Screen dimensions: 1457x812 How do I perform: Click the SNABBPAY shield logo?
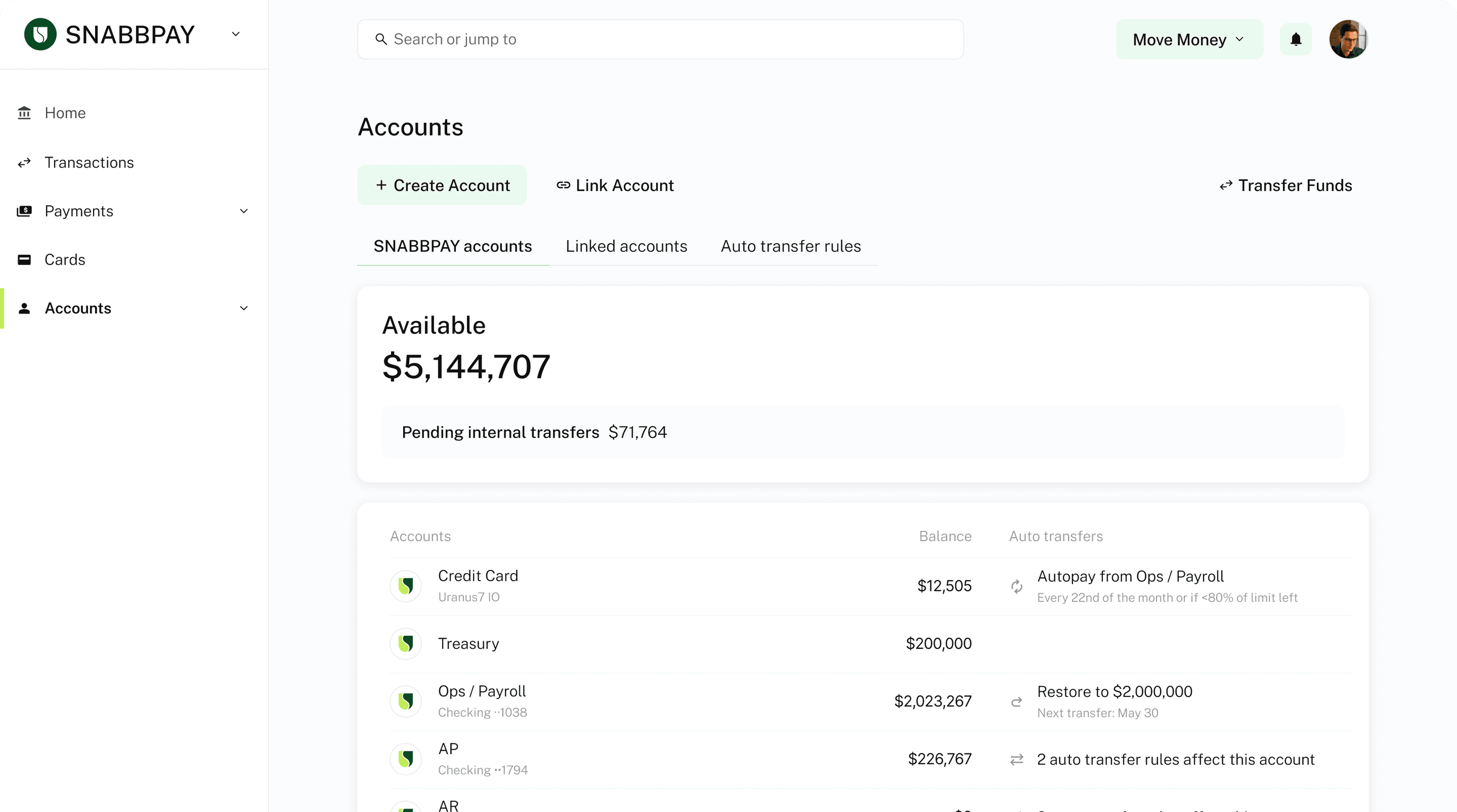pos(40,35)
